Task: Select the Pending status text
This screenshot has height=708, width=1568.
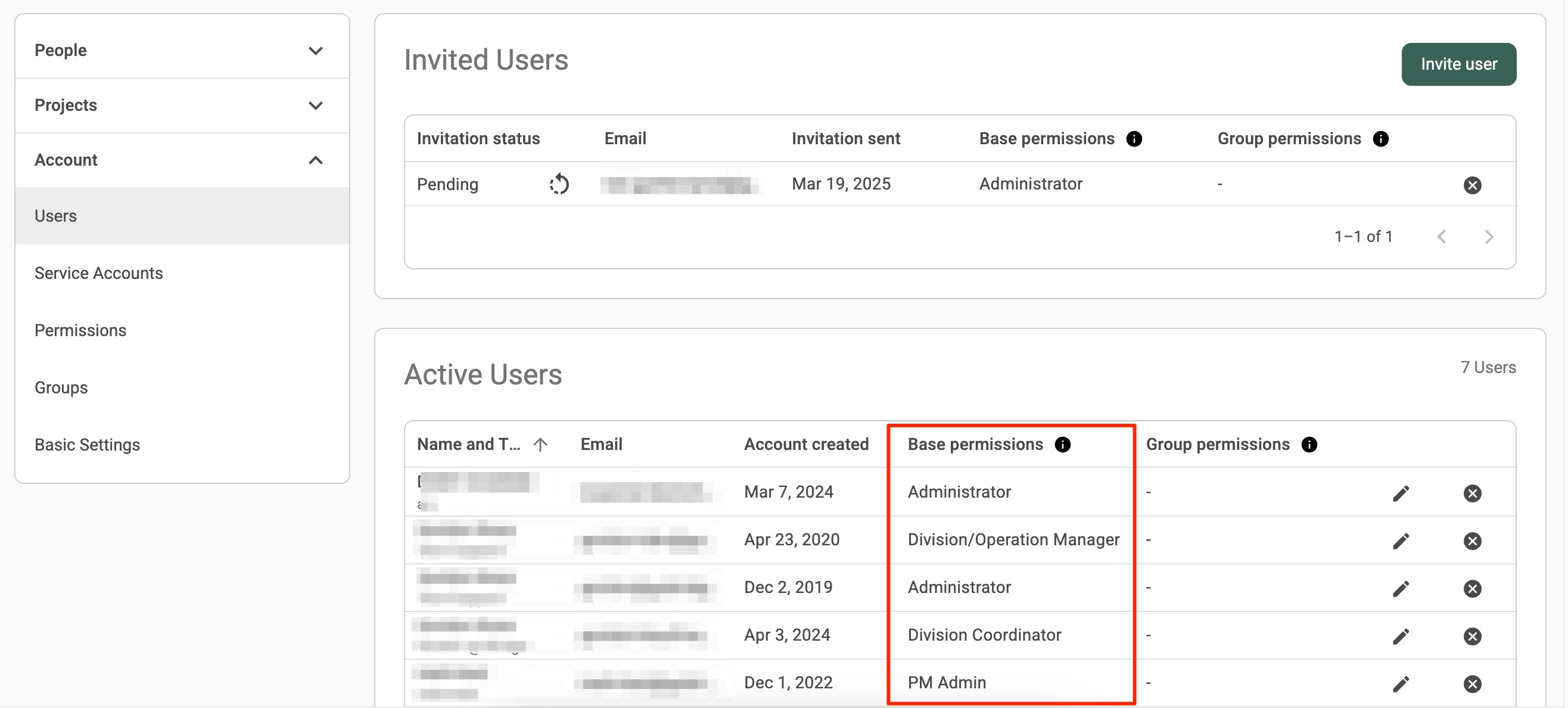Action: pyautogui.click(x=447, y=184)
